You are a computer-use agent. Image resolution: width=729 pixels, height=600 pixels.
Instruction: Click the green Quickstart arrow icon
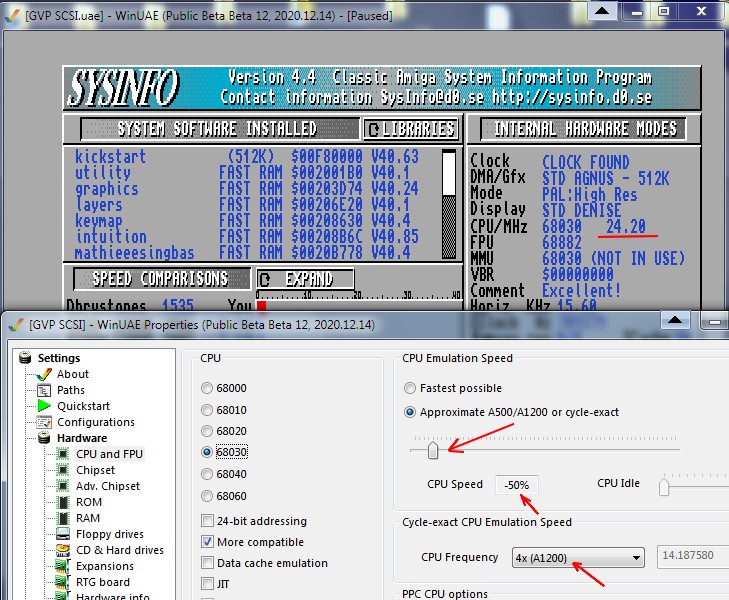[44, 406]
